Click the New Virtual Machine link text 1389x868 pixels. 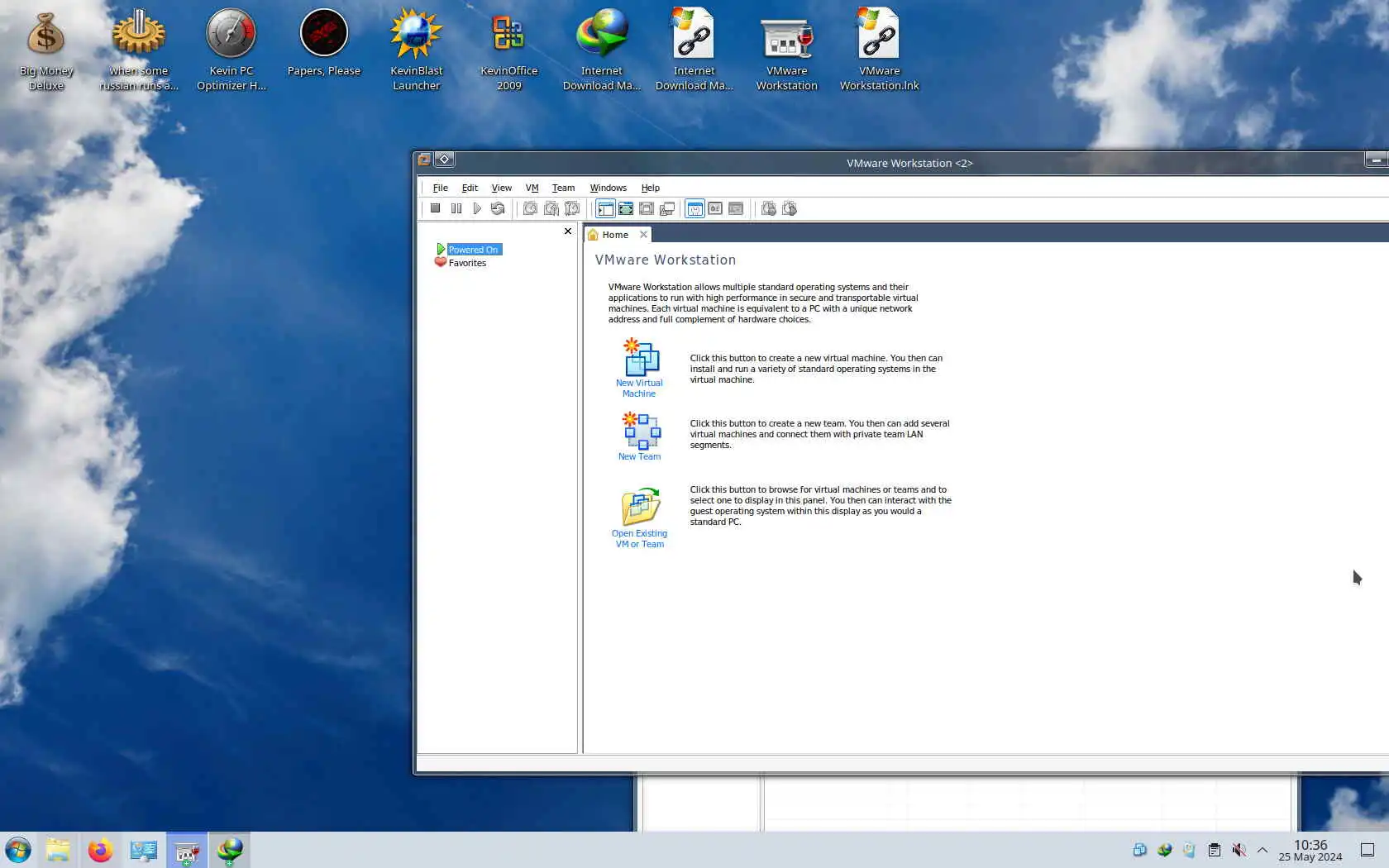(x=639, y=389)
